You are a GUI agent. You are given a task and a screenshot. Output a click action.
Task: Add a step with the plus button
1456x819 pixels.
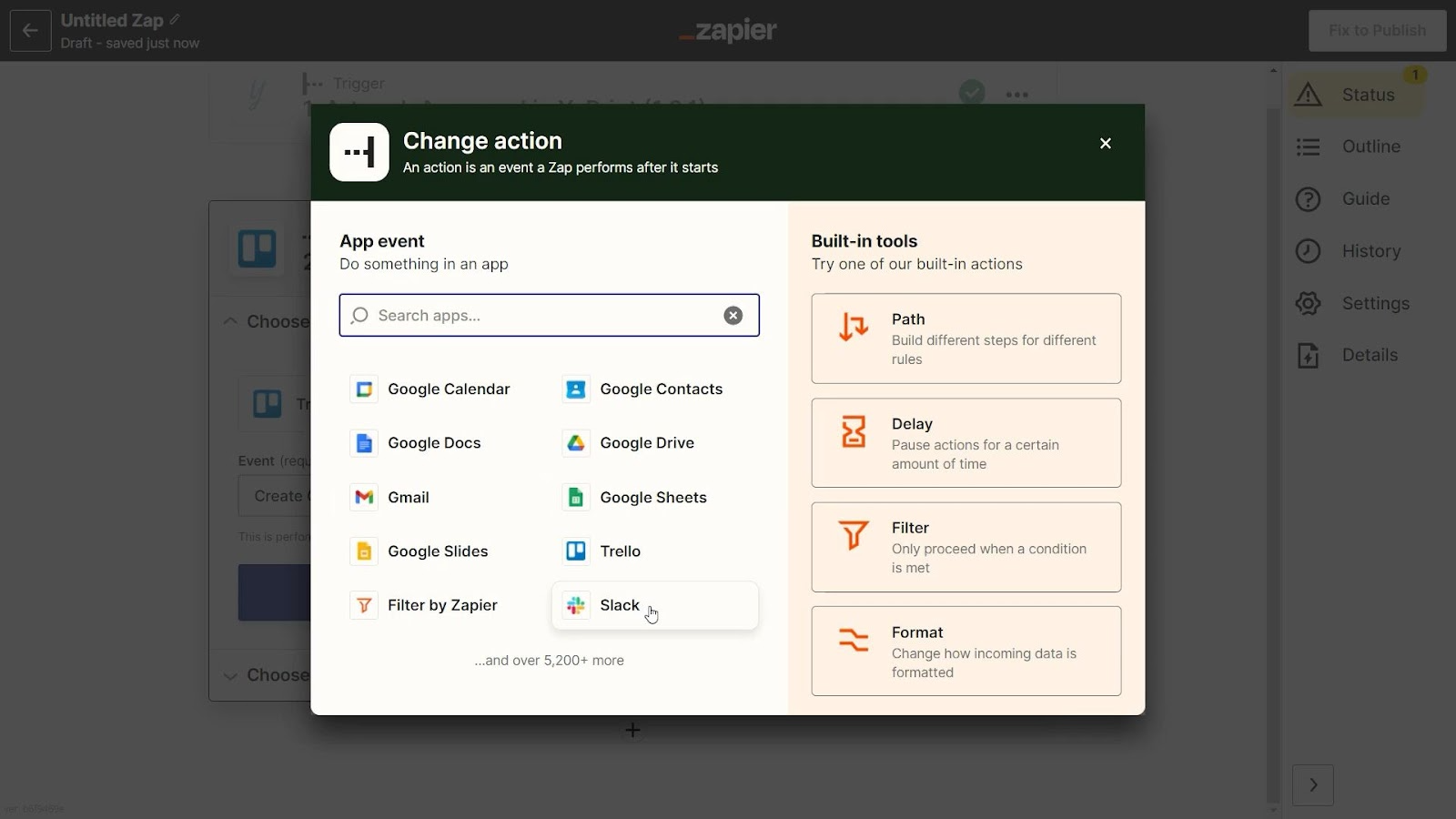point(632,730)
